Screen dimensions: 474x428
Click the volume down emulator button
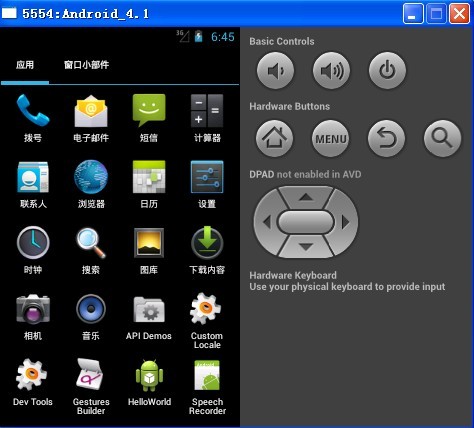[275, 70]
